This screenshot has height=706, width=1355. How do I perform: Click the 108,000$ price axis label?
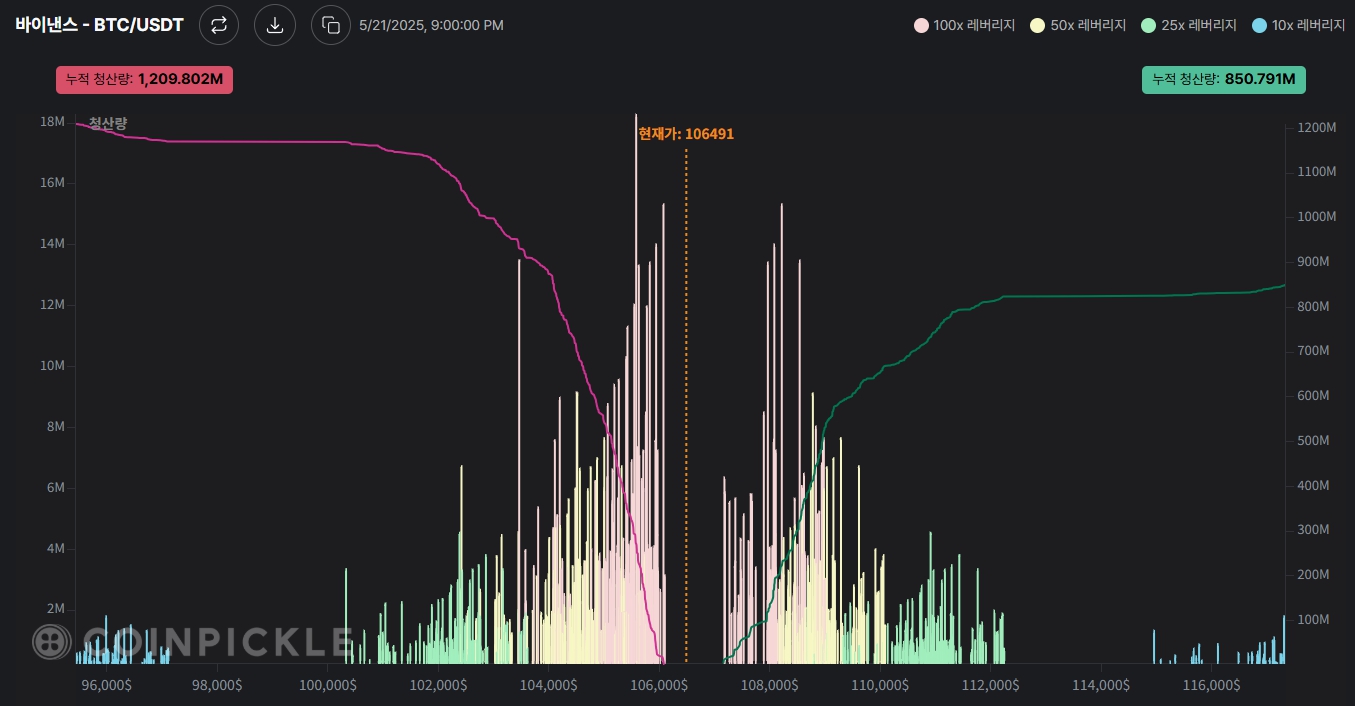[770, 685]
